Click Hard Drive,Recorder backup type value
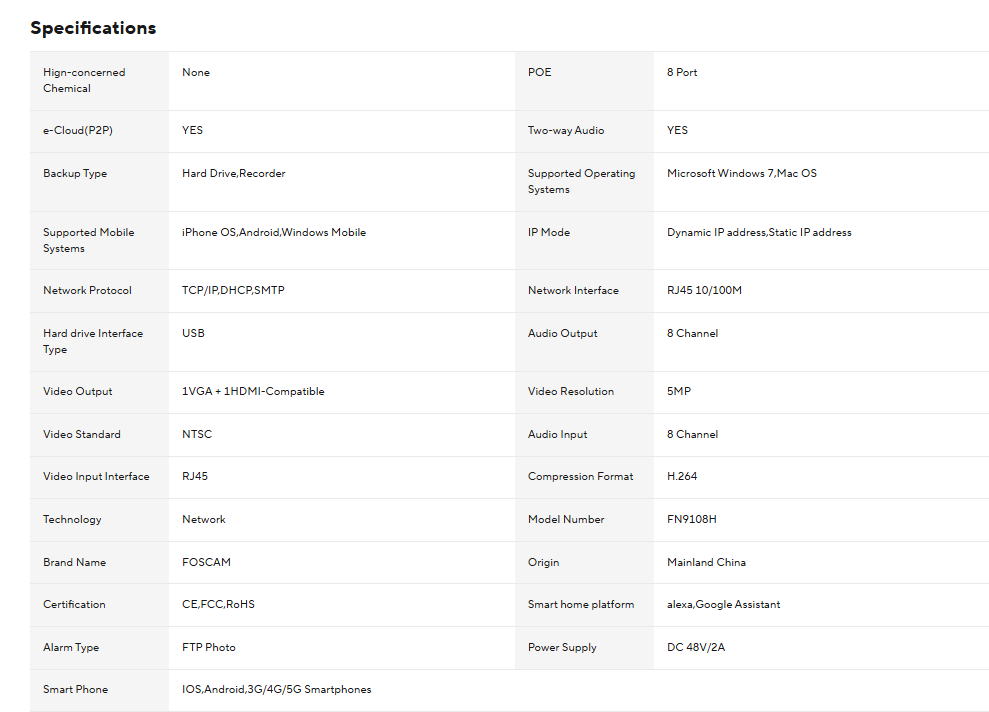The image size is (989, 712). [x=233, y=173]
